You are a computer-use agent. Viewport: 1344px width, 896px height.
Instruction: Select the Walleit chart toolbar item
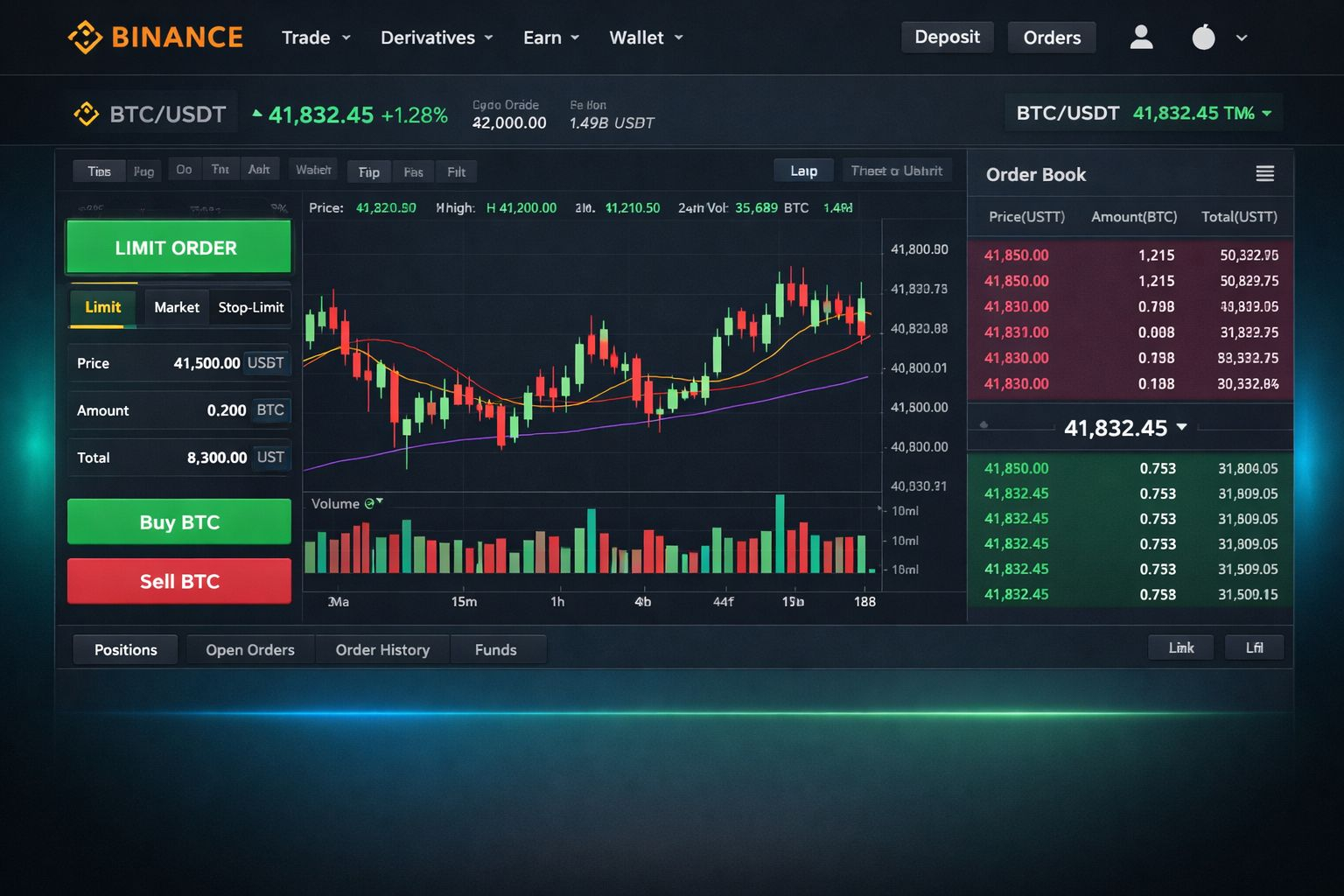313,170
